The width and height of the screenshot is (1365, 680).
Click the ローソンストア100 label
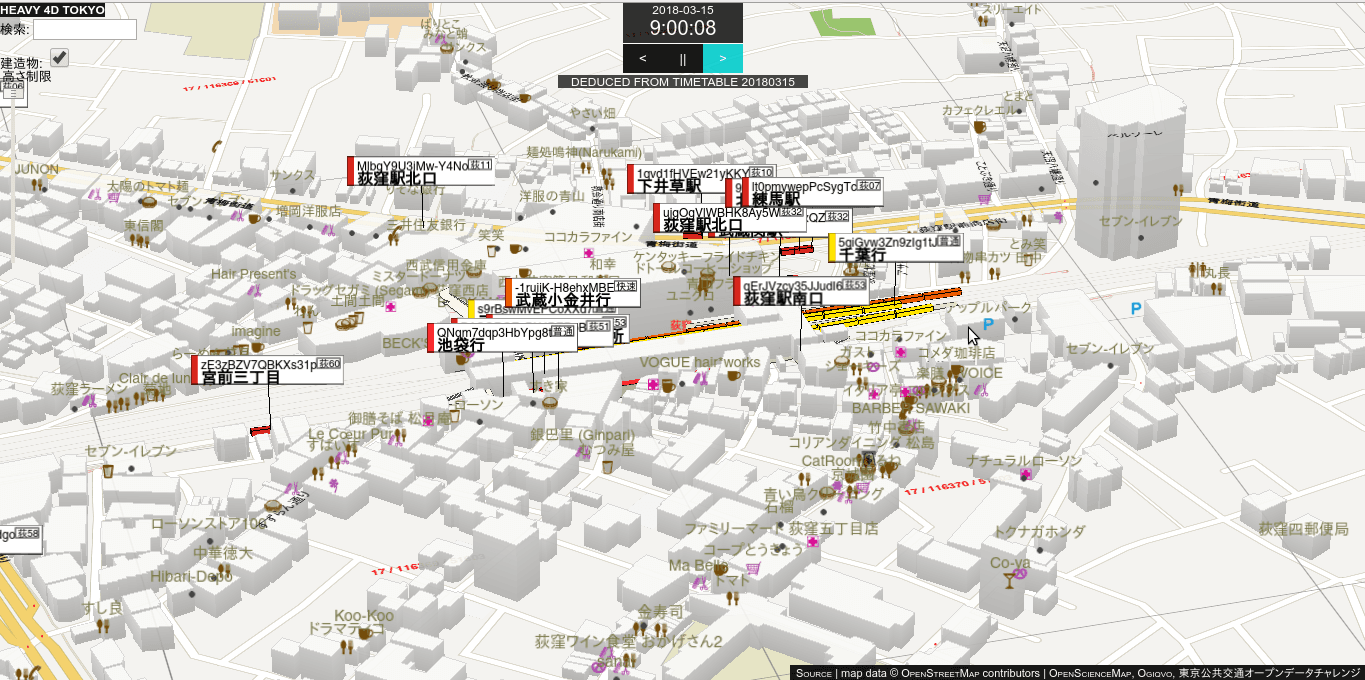tap(209, 523)
